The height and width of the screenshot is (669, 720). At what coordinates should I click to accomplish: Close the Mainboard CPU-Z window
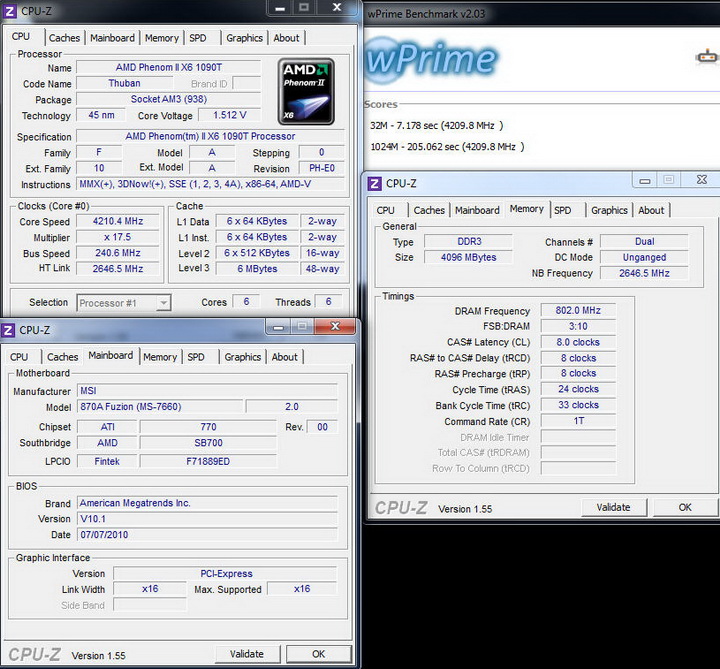335,326
